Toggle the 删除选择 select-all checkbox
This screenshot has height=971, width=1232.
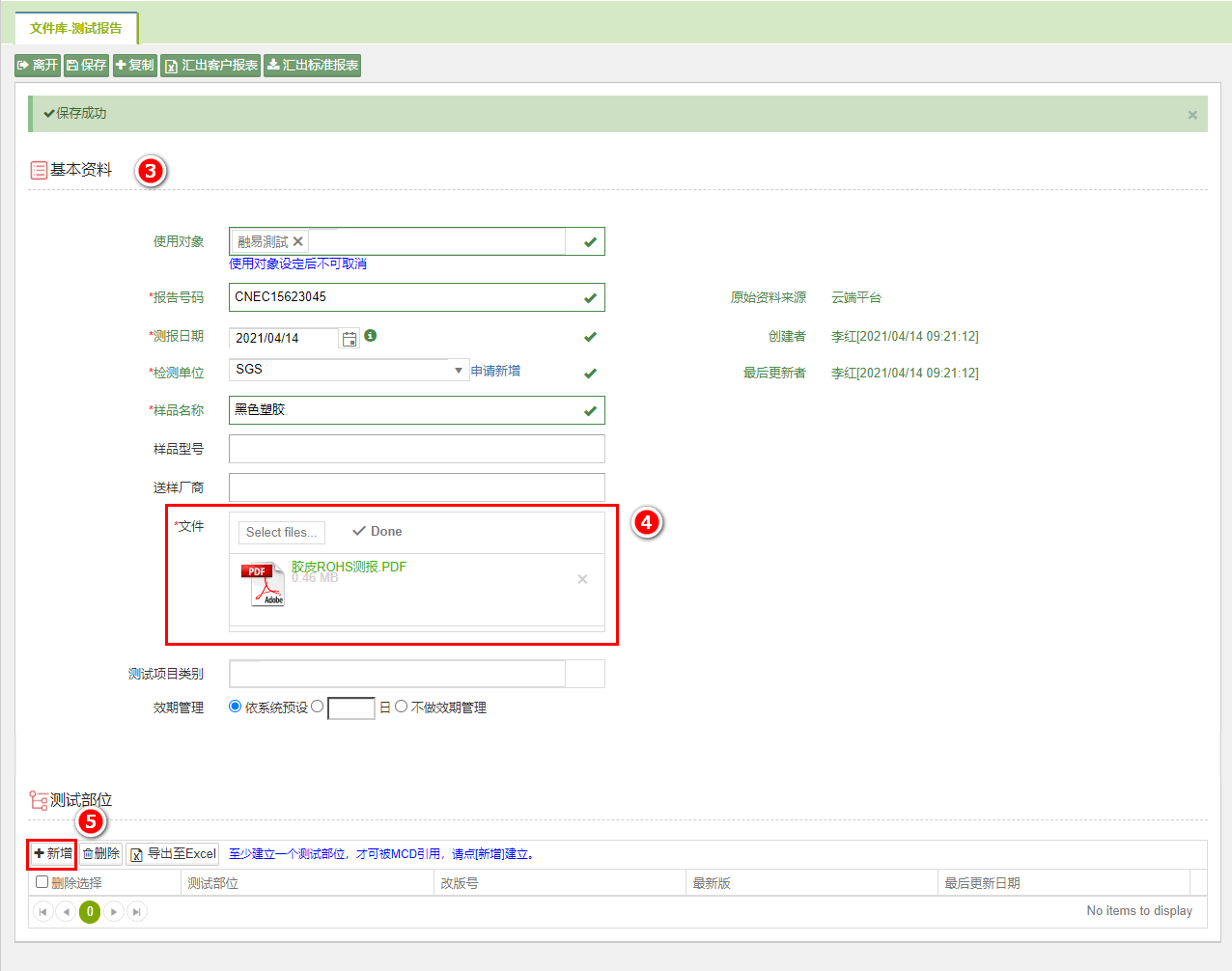tap(42, 882)
